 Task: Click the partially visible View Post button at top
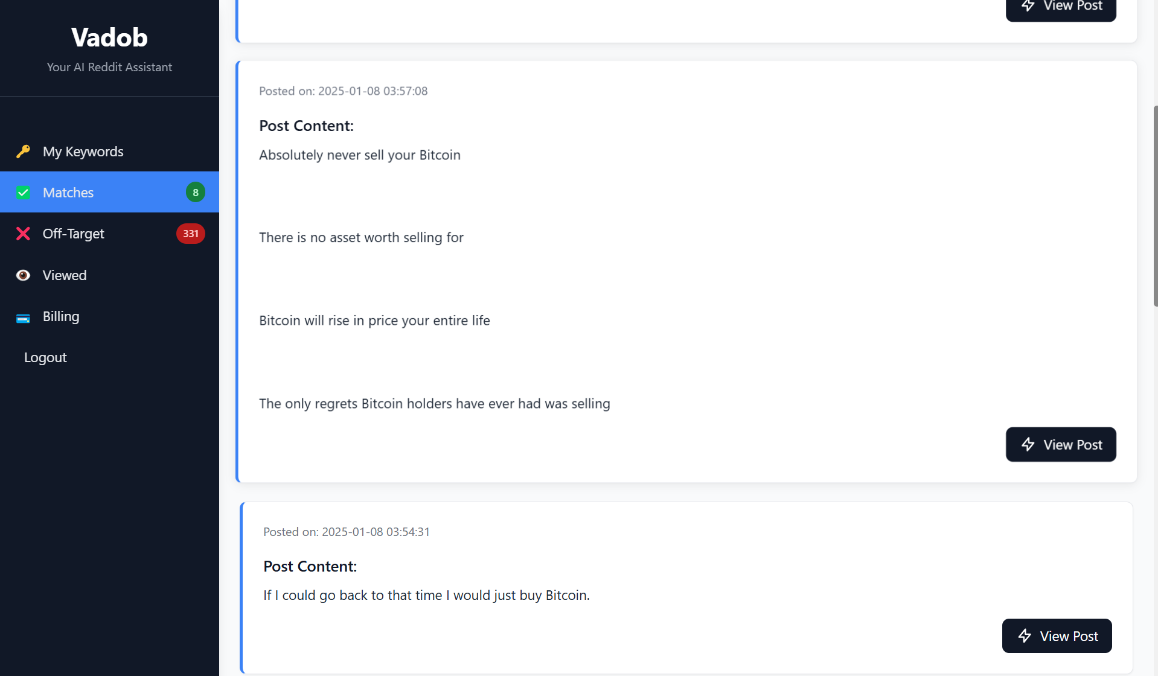1061,9
